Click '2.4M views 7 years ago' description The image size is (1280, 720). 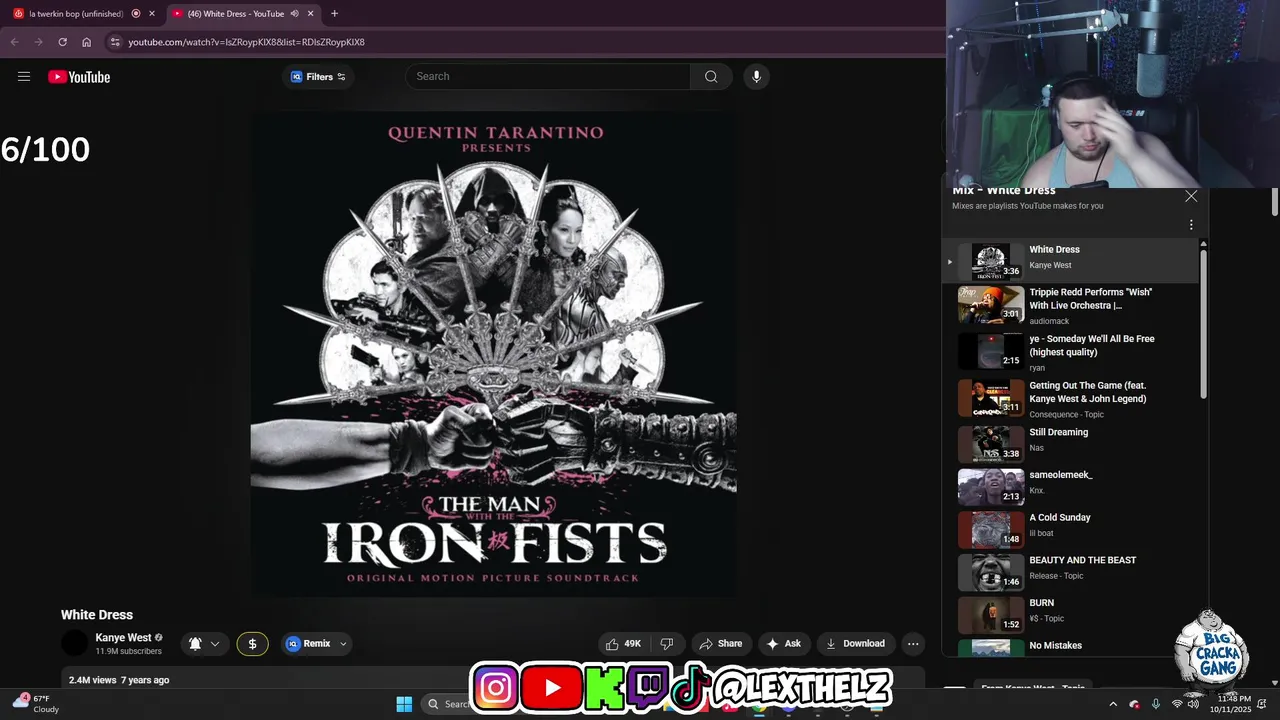coord(119,680)
